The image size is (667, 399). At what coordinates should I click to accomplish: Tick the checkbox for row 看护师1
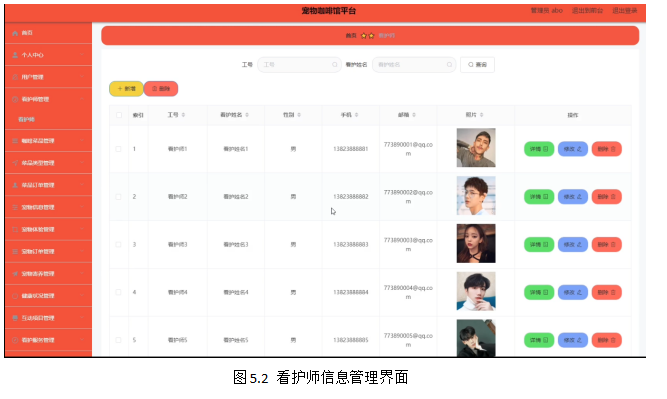tap(118, 149)
